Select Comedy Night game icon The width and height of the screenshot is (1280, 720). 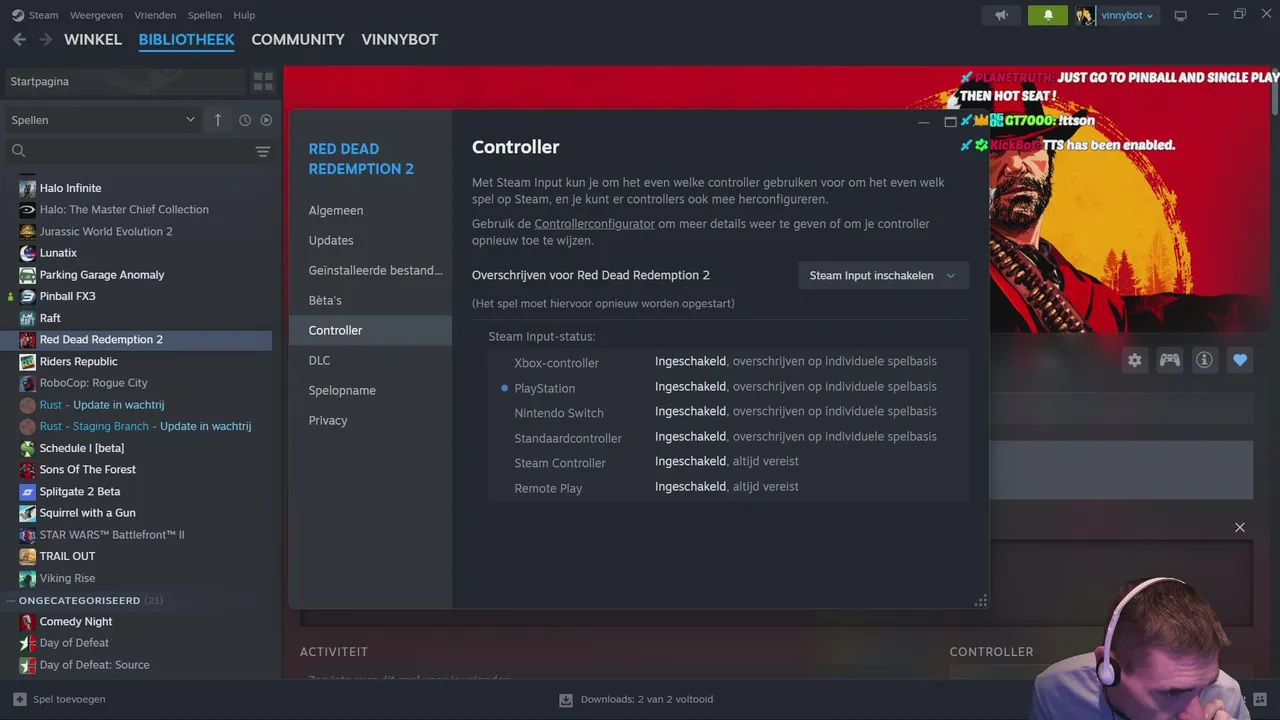(27, 621)
